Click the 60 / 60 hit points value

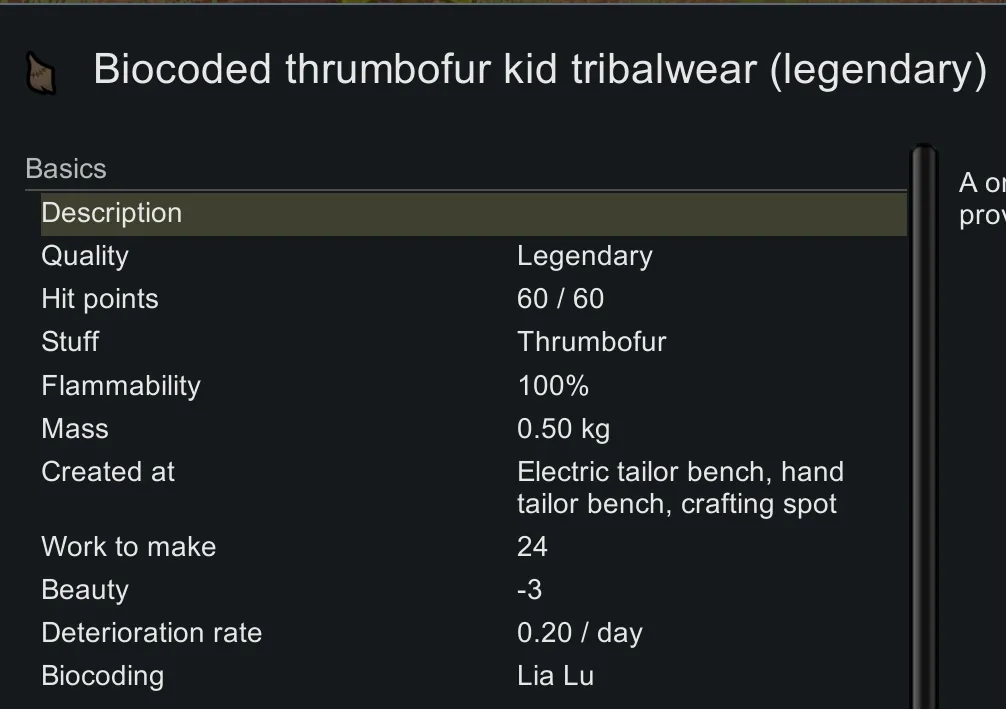point(560,299)
